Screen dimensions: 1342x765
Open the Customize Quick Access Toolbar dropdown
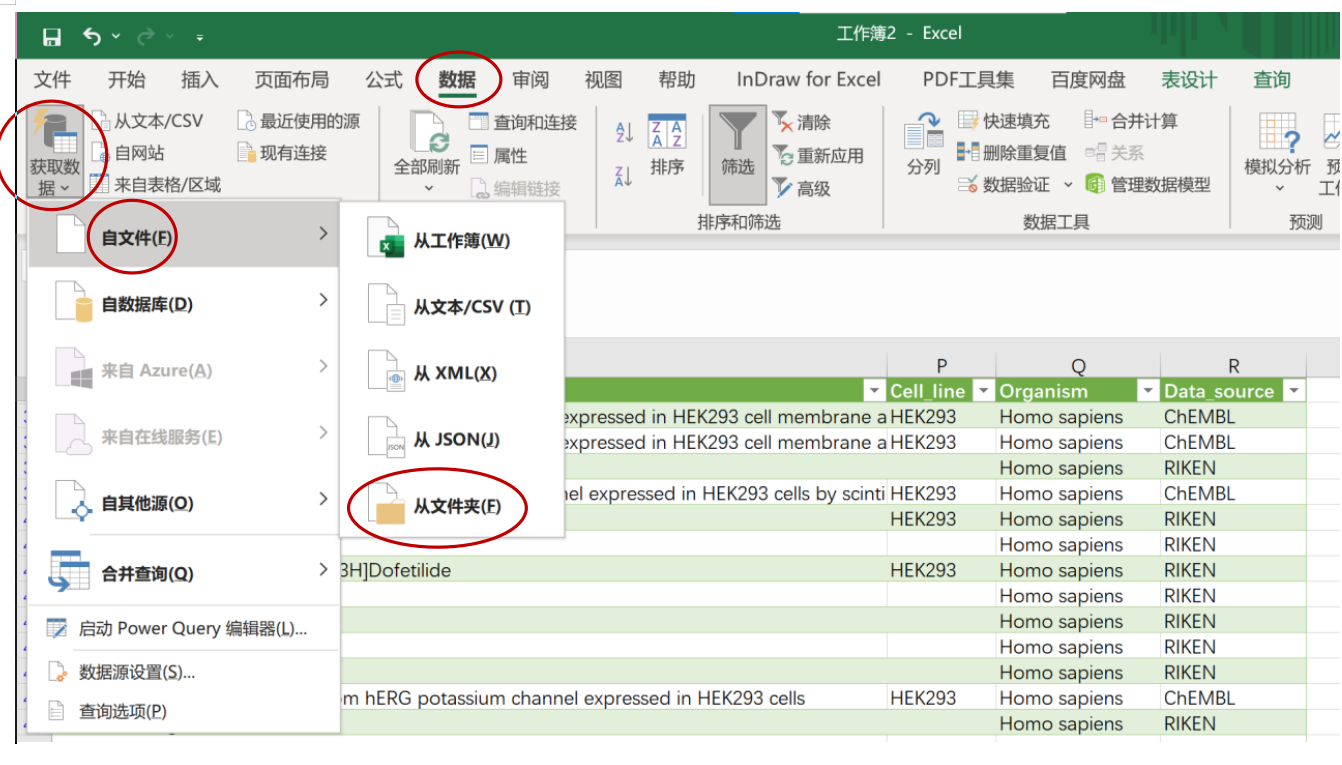pyautogui.click(x=199, y=38)
